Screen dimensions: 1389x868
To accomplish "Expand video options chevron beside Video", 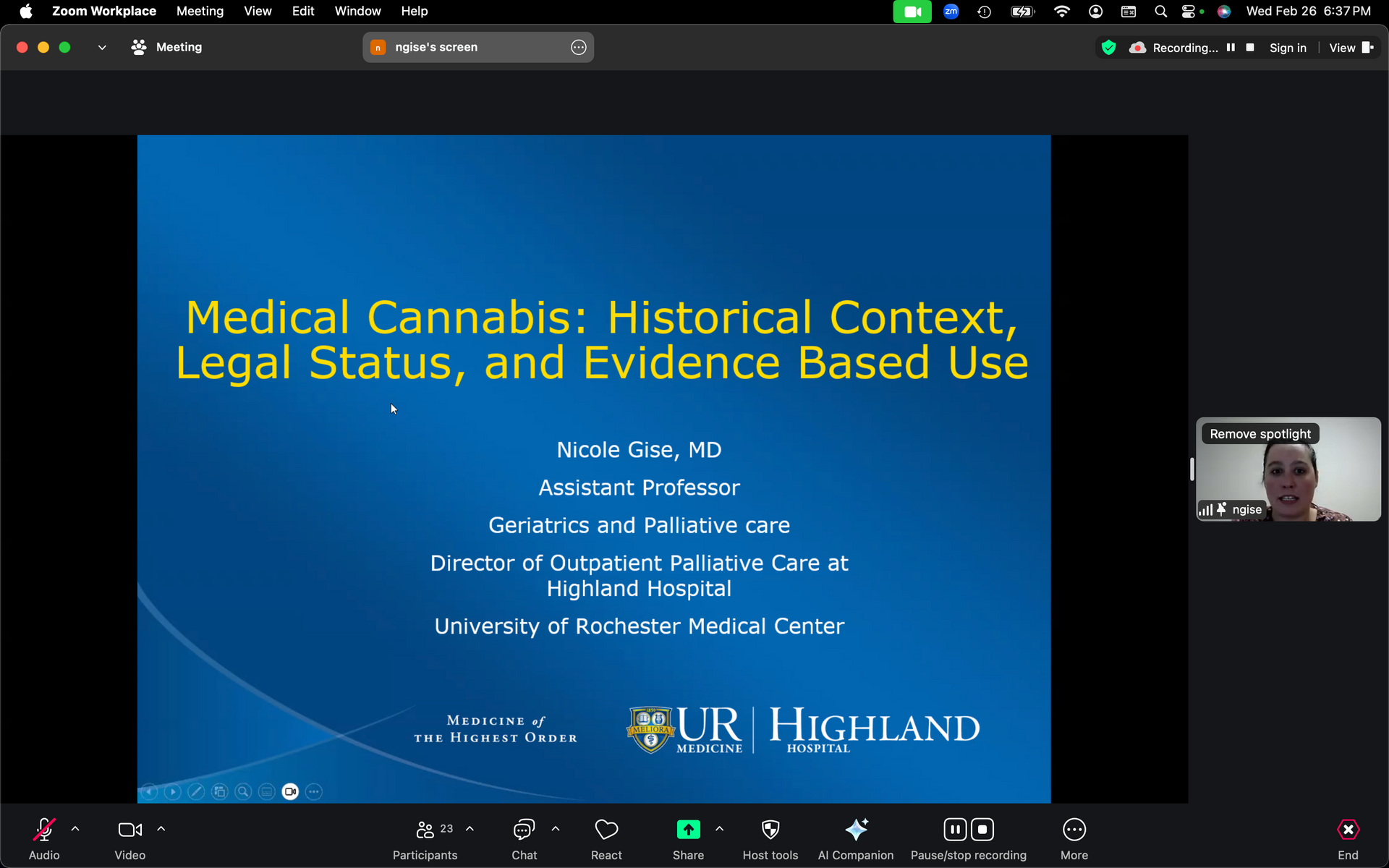I will pyautogui.click(x=161, y=829).
